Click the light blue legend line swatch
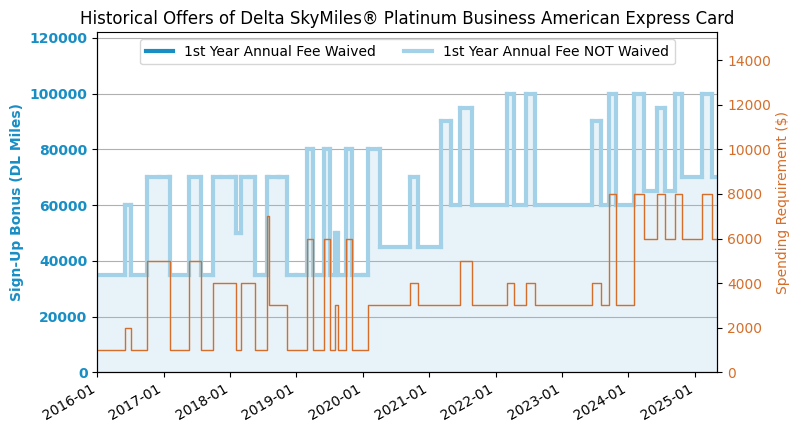The width and height of the screenshot is (800, 433). tap(418, 52)
